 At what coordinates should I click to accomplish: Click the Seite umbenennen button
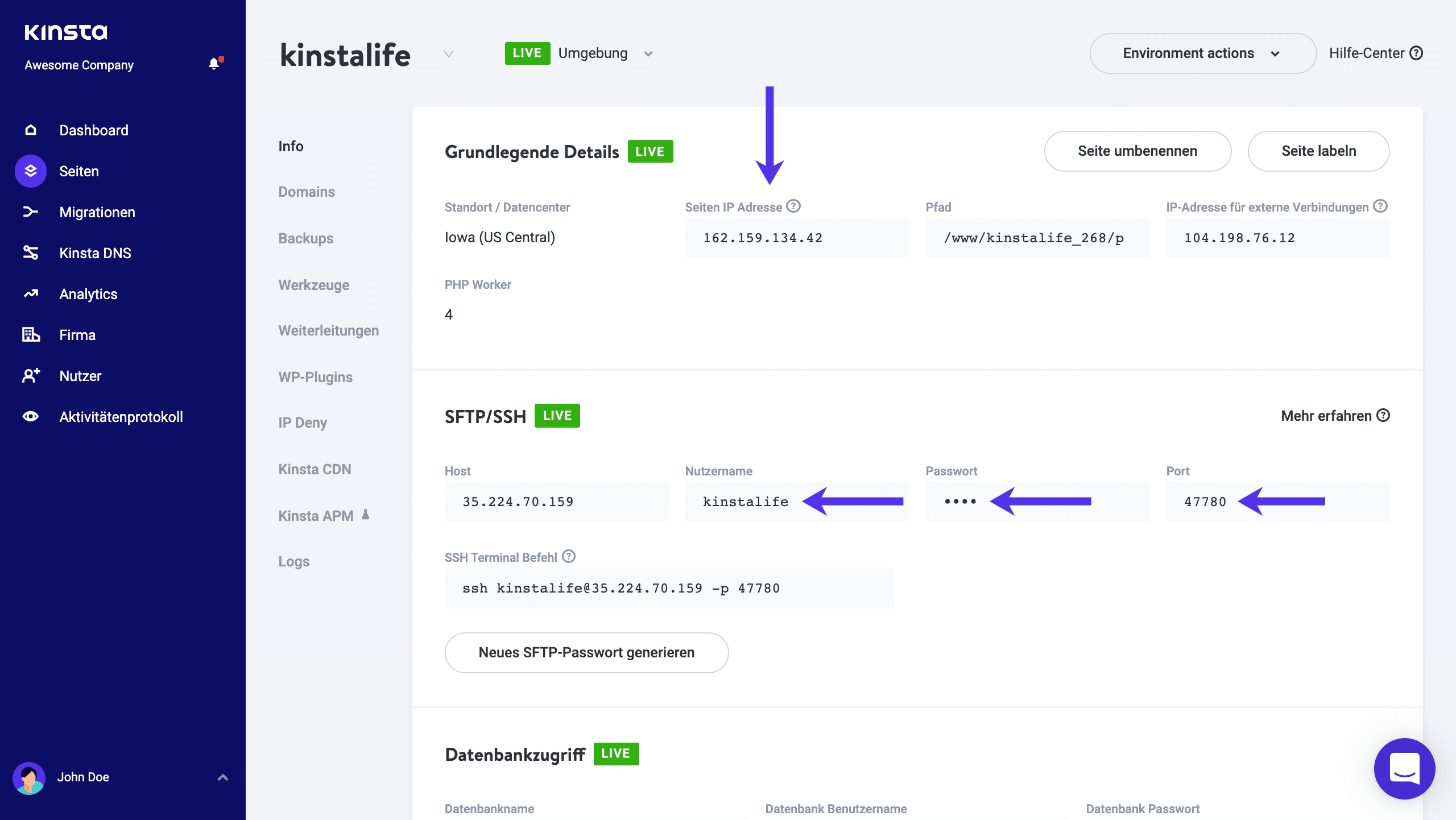tap(1137, 151)
